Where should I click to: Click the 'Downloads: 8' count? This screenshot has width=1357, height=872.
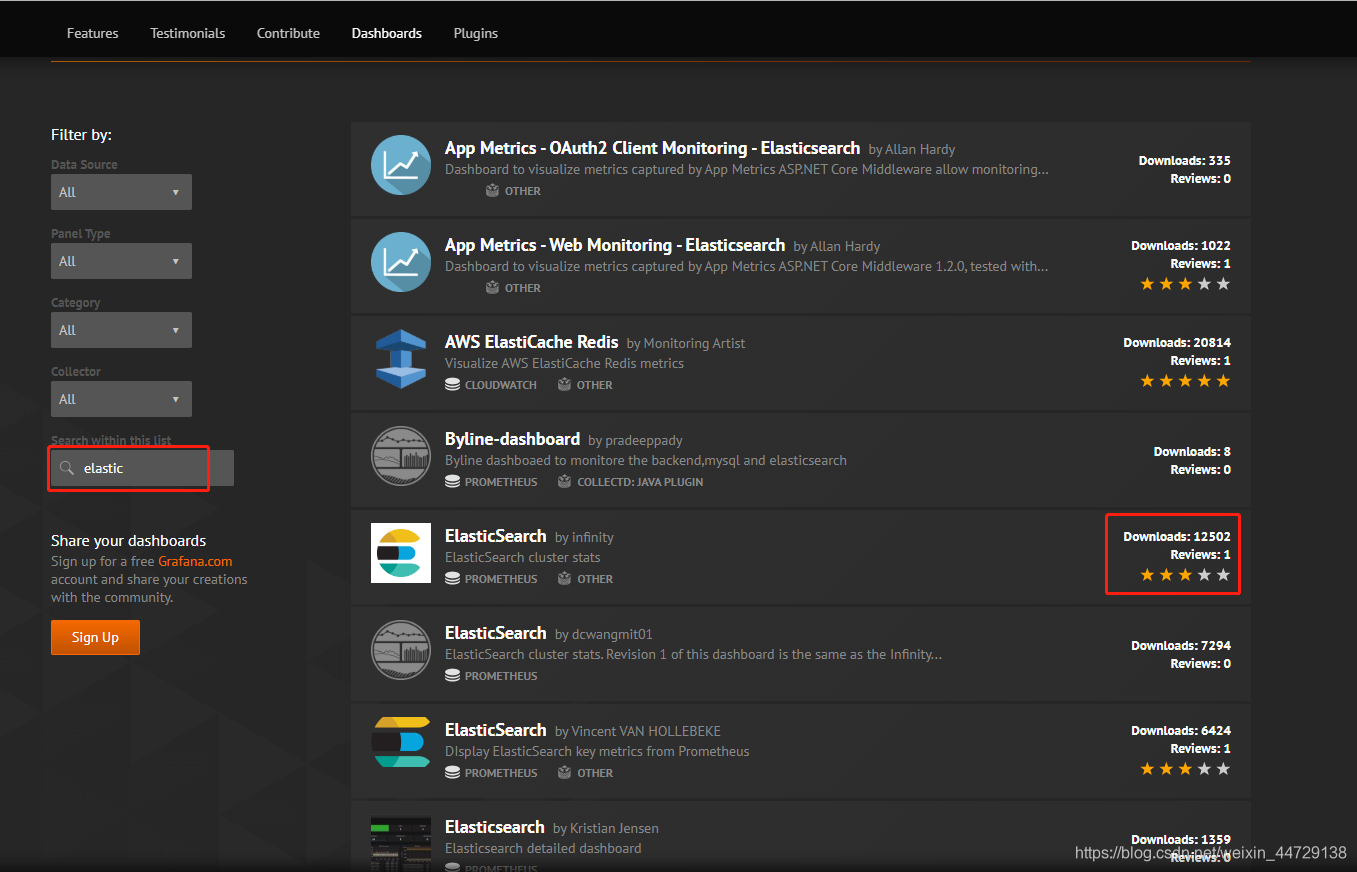[x=1192, y=451]
